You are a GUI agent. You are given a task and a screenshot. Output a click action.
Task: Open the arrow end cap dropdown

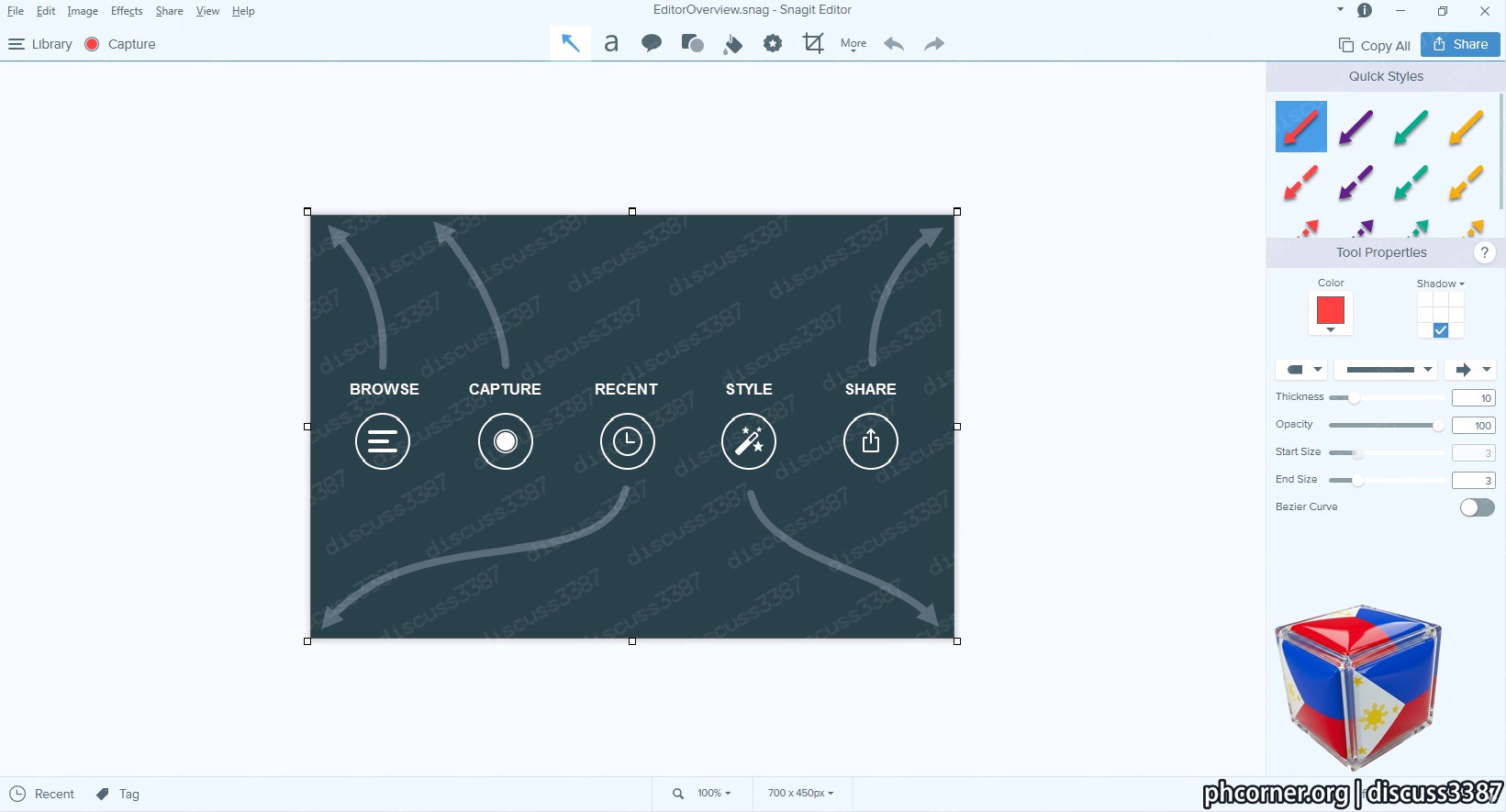pyautogui.click(x=1470, y=370)
